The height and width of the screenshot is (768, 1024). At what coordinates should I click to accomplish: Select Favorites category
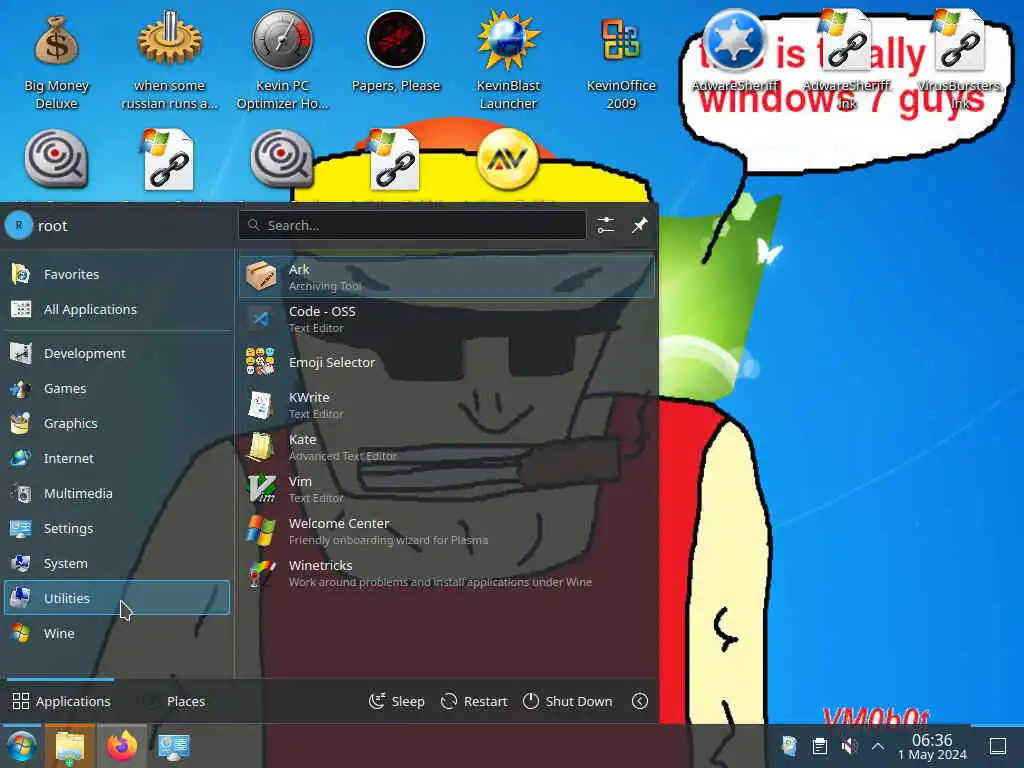click(x=118, y=274)
